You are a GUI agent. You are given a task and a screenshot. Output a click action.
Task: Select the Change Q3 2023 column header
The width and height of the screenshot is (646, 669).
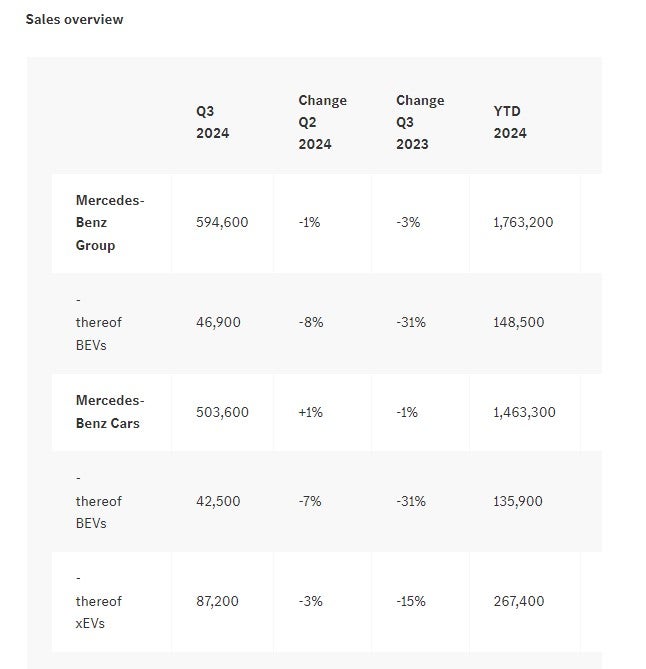point(420,122)
